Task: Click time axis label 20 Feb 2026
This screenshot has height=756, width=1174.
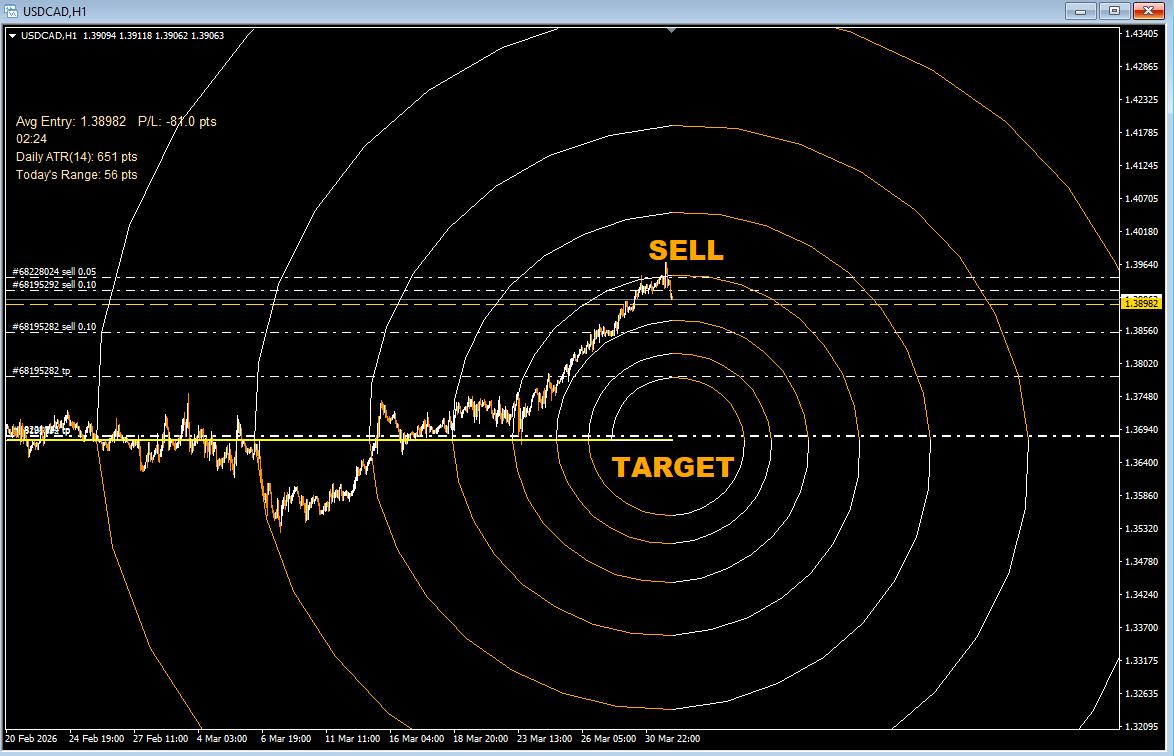Action: pos(31,739)
